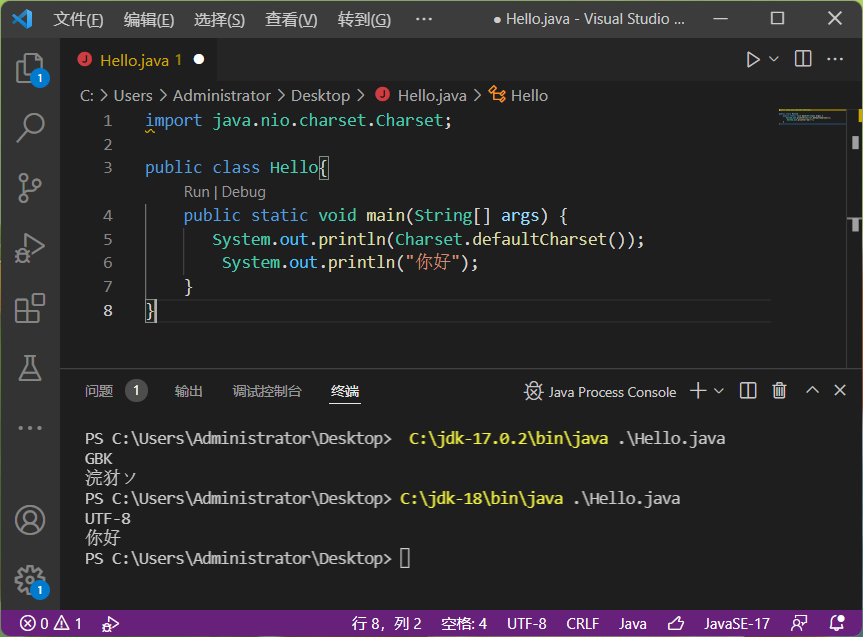Click Users in the breadcrumb

133,96
